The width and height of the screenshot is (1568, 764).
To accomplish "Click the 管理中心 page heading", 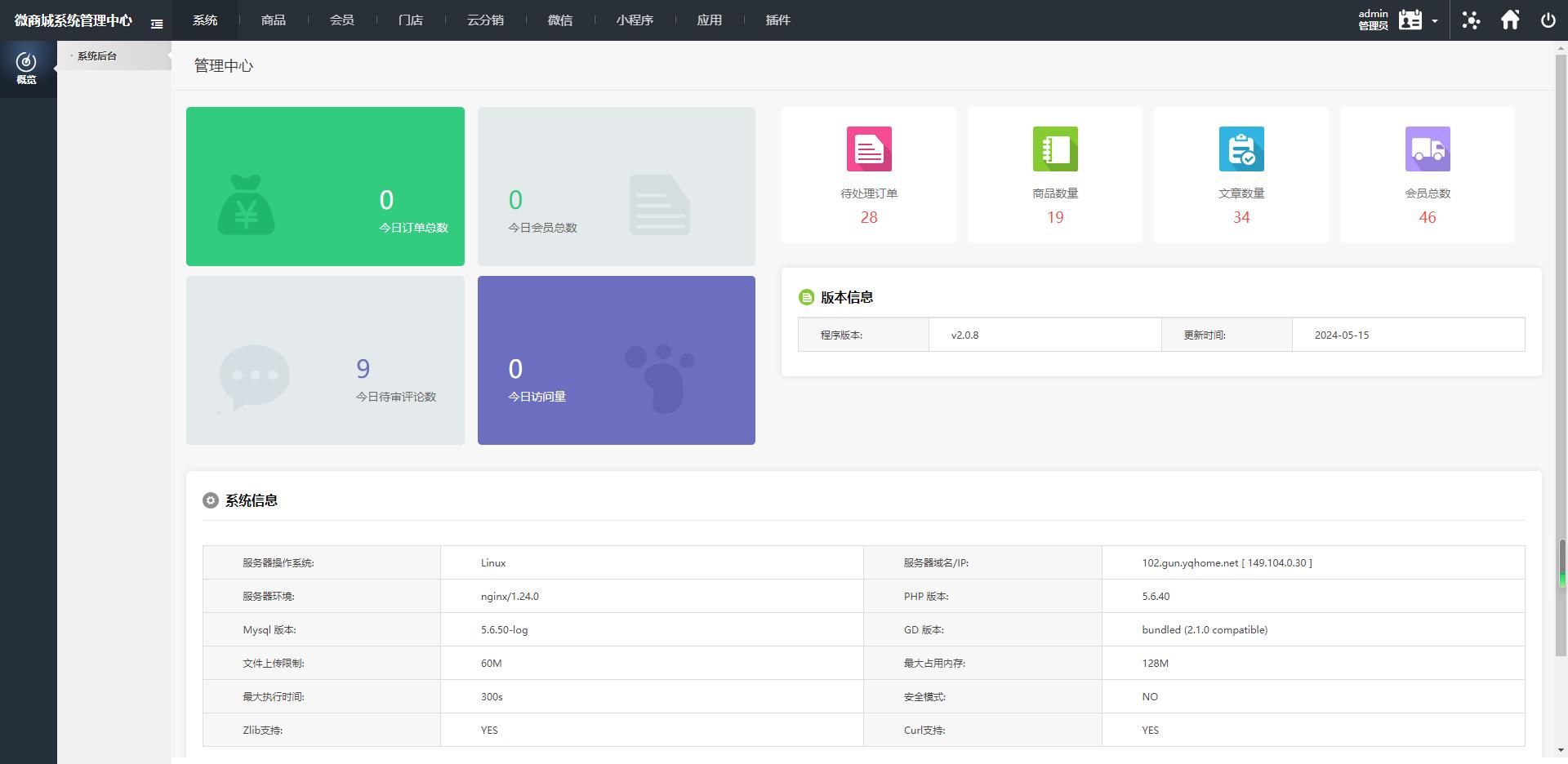I will pyautogui.click(x=224, y=66).
